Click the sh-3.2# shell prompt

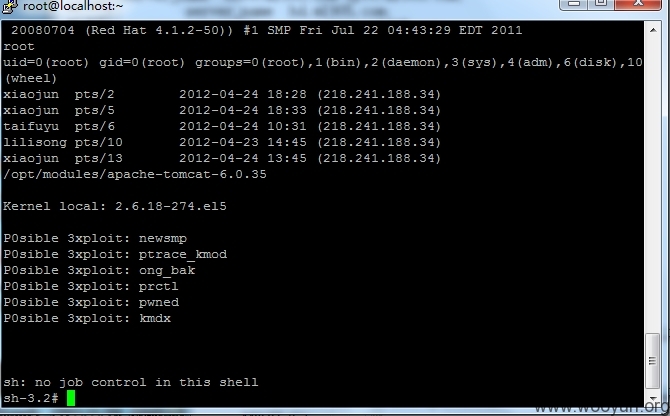[31, 398]
